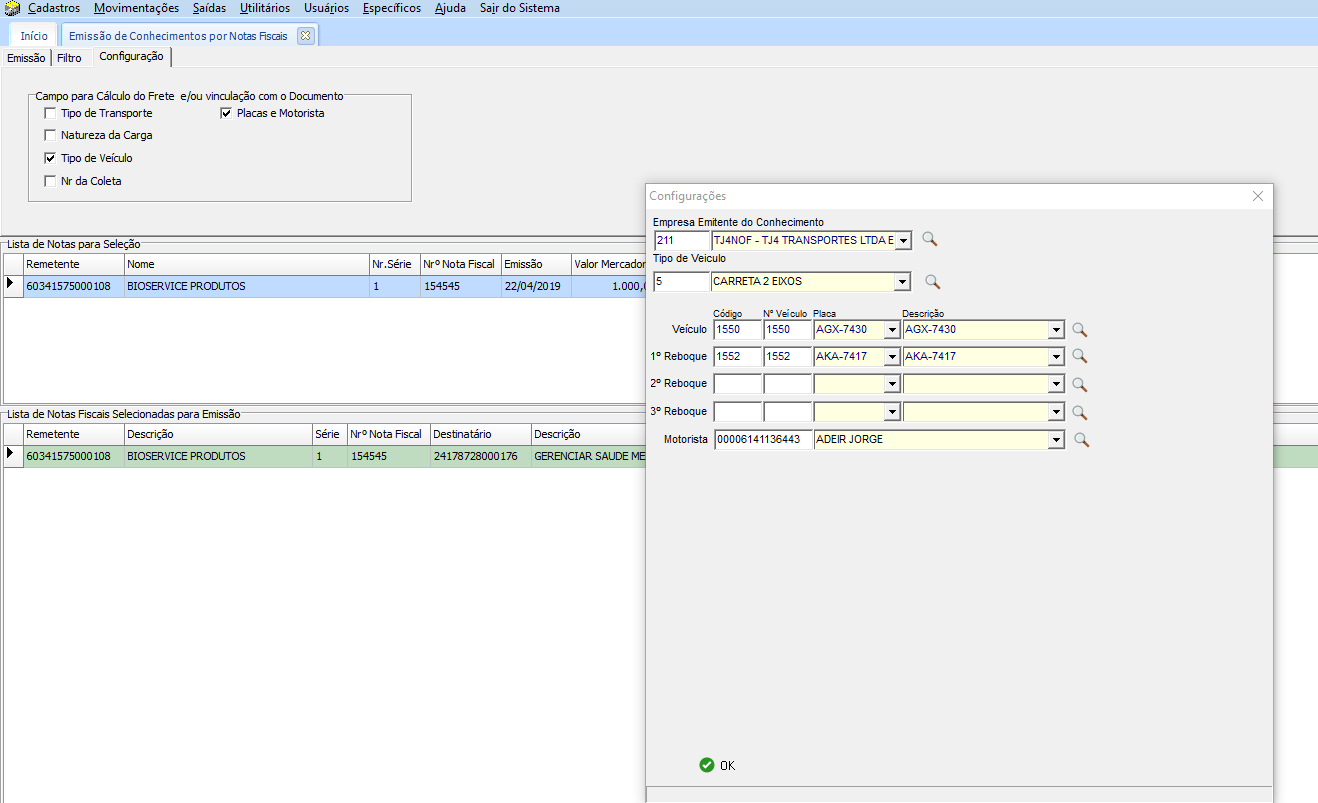Click the search icon for 1º Reboque
Image resolution: width=1318 pixels, height=803 pixels.
coord(1079,356)
